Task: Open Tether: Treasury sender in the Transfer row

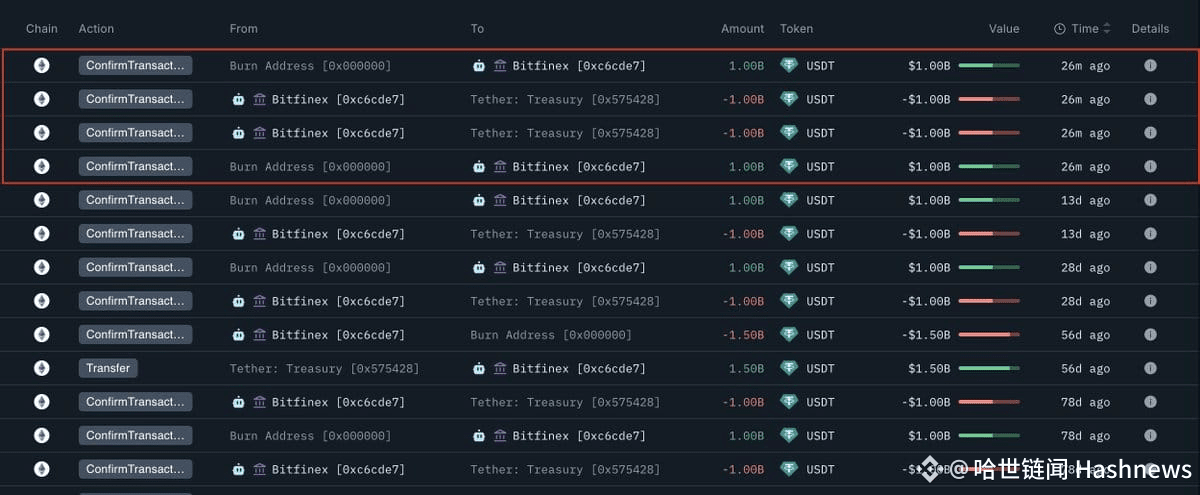Action: [x=324, y=369]
